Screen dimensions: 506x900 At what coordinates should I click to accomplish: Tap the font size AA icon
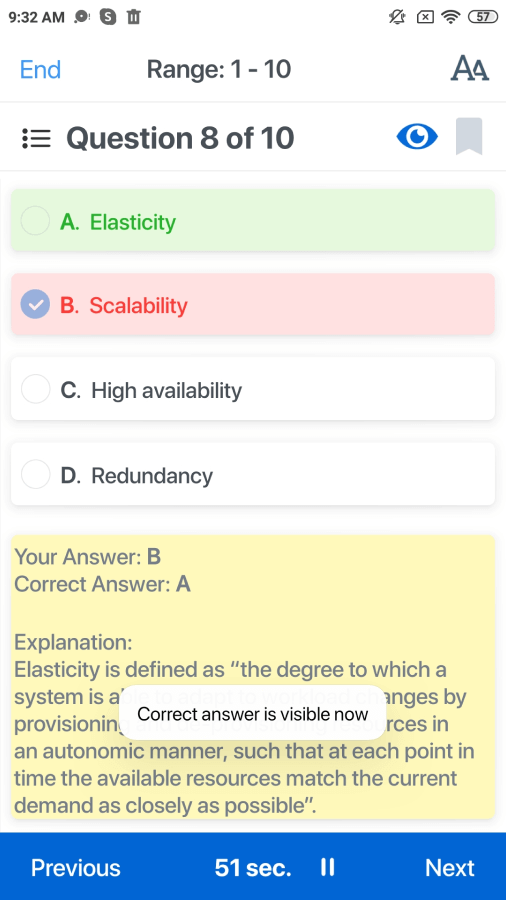tap(469, 69)
